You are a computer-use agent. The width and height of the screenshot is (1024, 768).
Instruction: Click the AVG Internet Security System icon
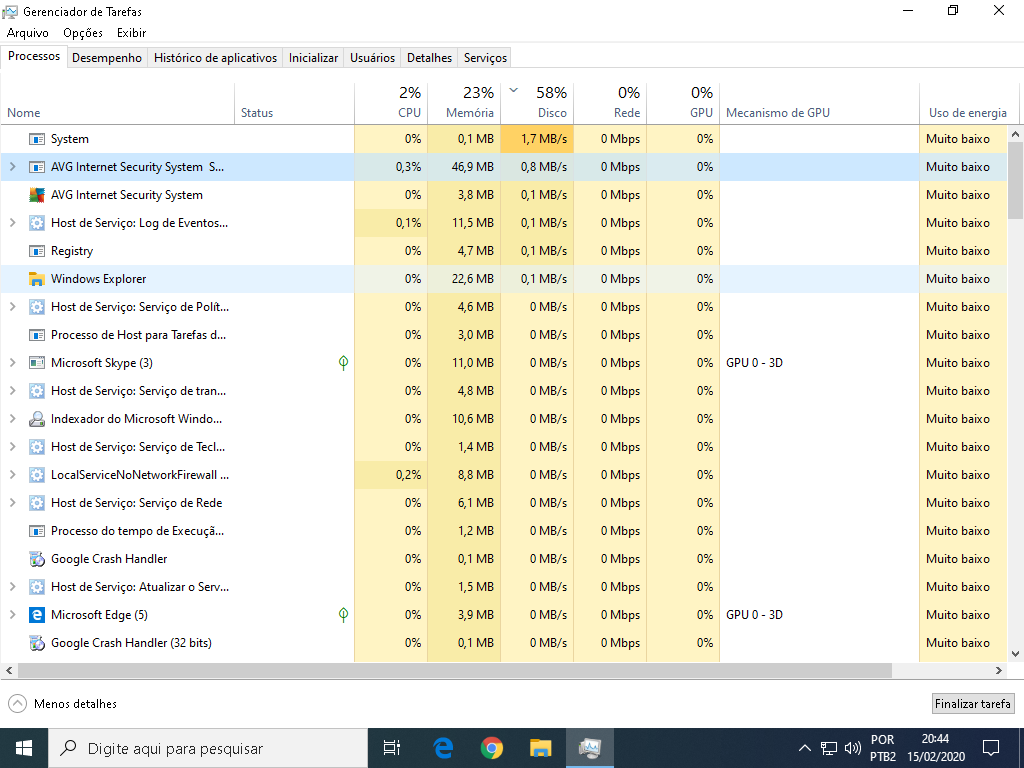coord(37,195)
